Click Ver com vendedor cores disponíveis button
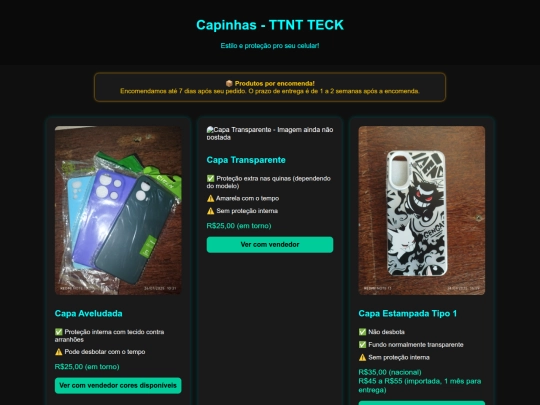 (x=118, y=386)
